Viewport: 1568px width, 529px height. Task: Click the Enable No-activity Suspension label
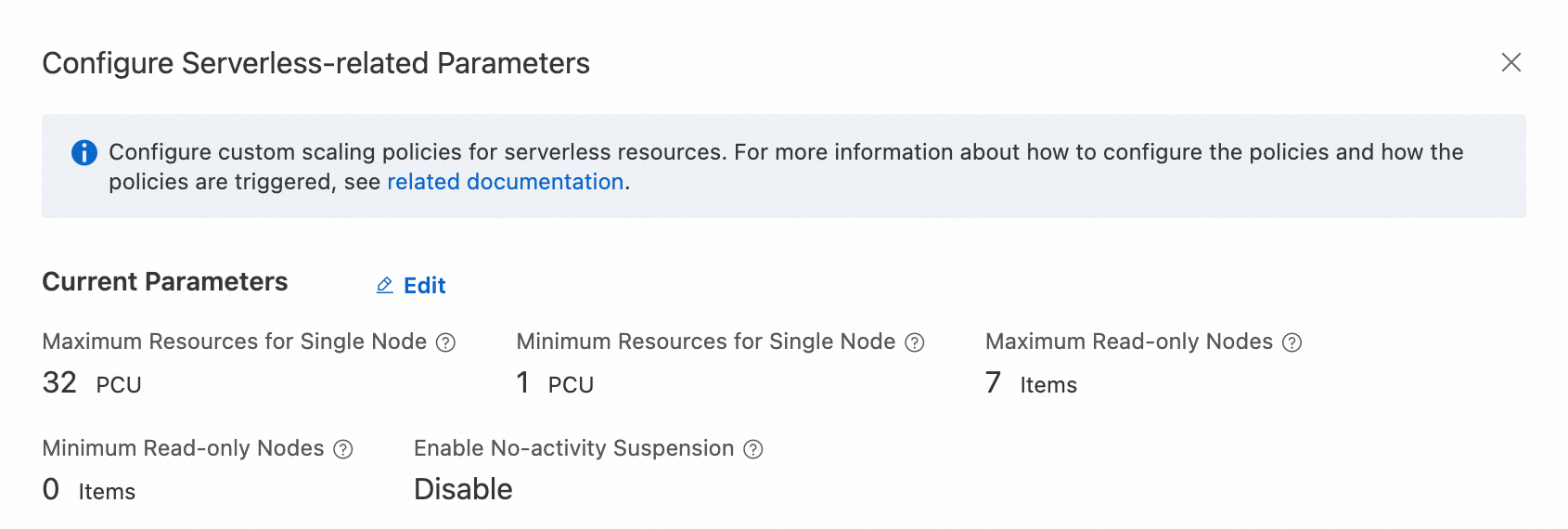click(x=573, y=448)
